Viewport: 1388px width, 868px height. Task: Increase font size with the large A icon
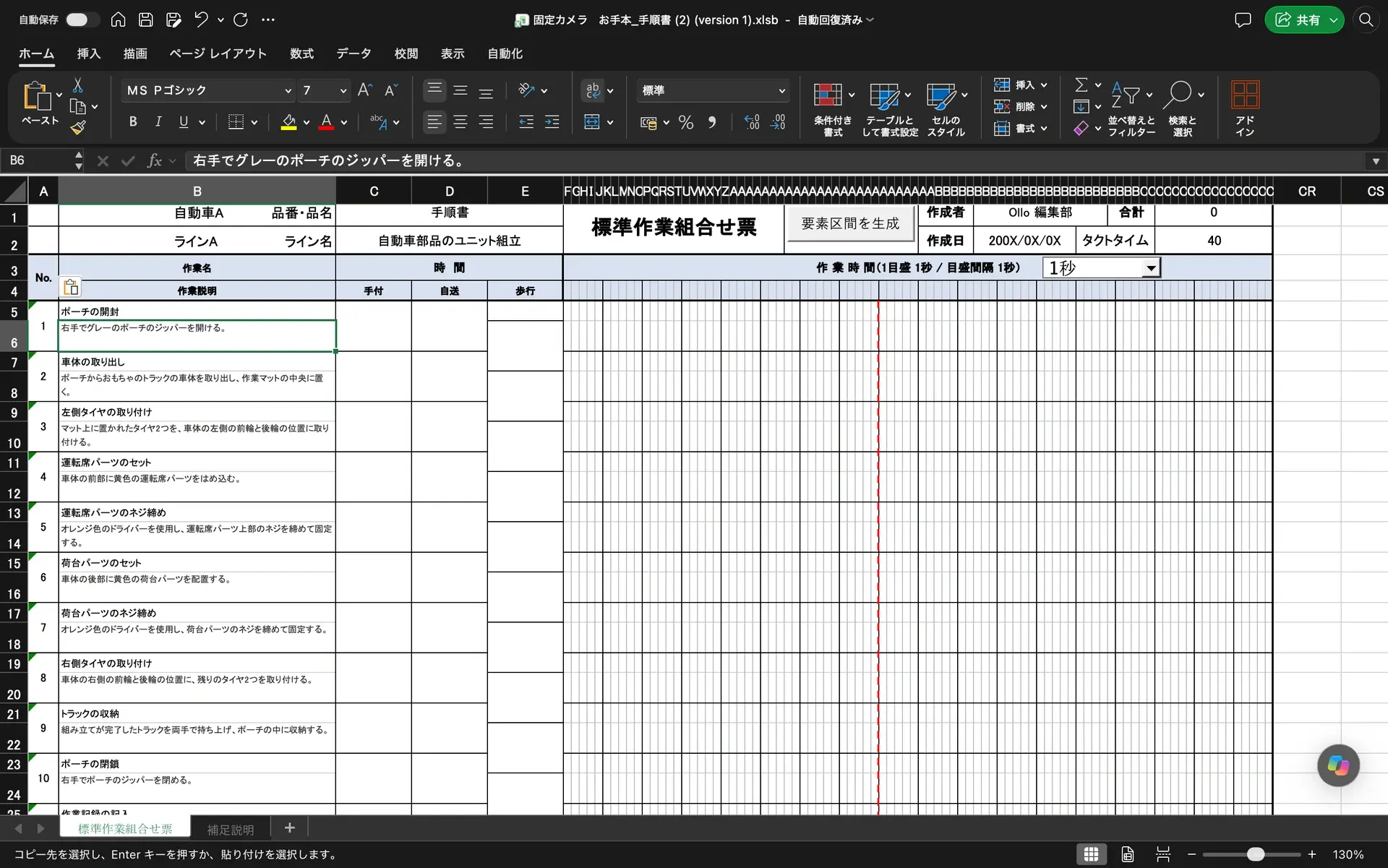pyautogui.click(x=365, y=90)
